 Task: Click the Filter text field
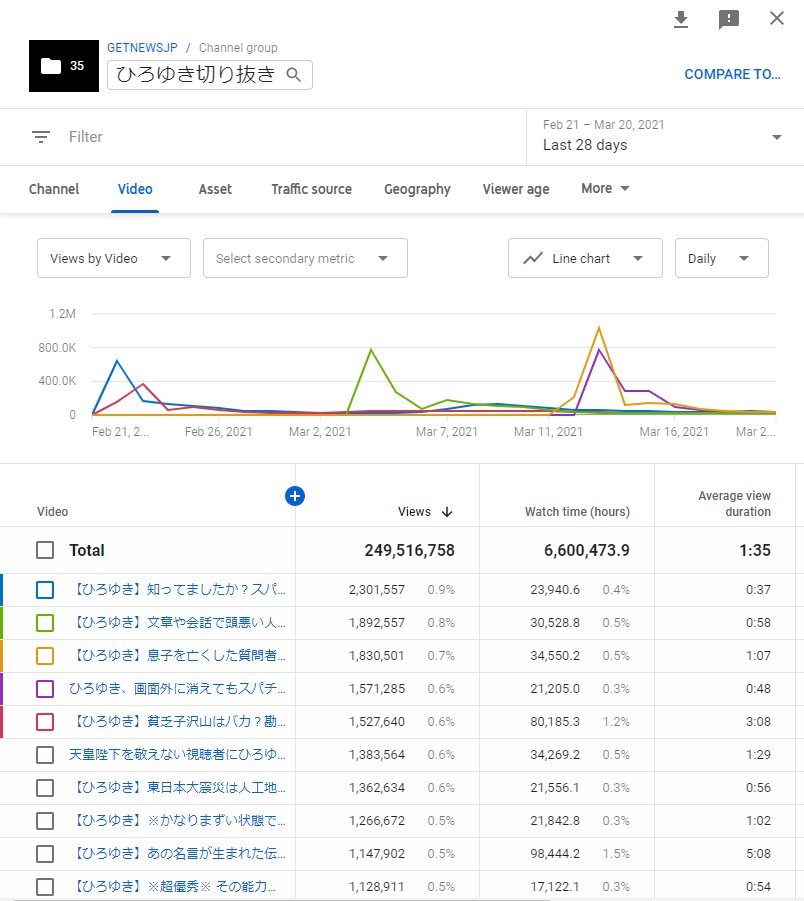click(86, 137)
